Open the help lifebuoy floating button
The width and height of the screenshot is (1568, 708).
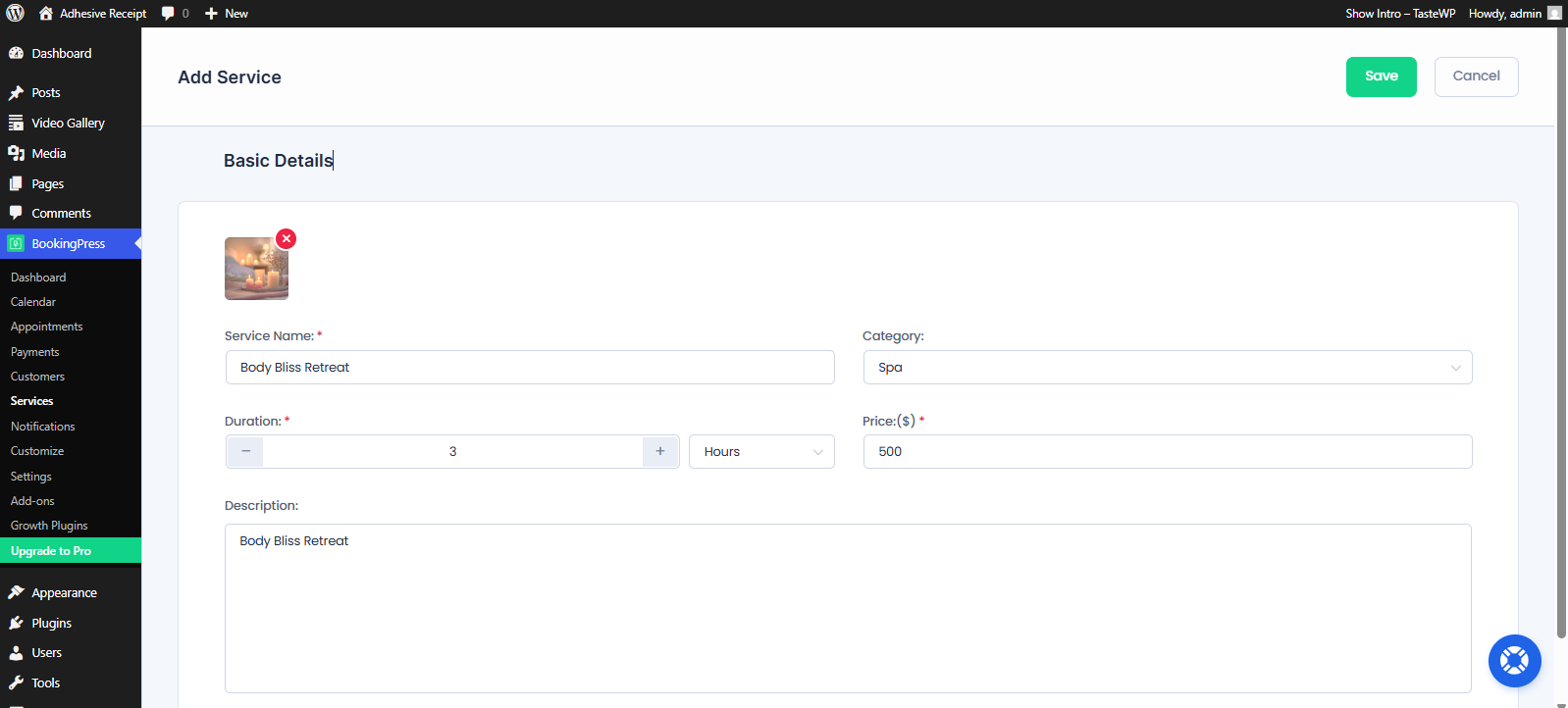coord(1514,661)
